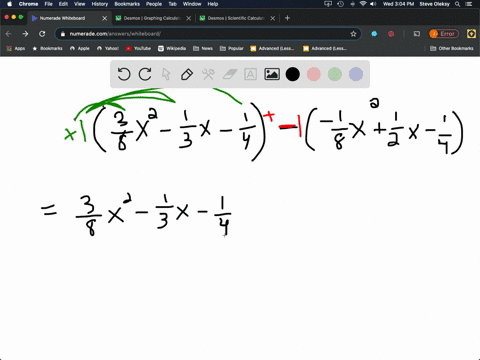Insert an image with picture icon

coord(272,74)
